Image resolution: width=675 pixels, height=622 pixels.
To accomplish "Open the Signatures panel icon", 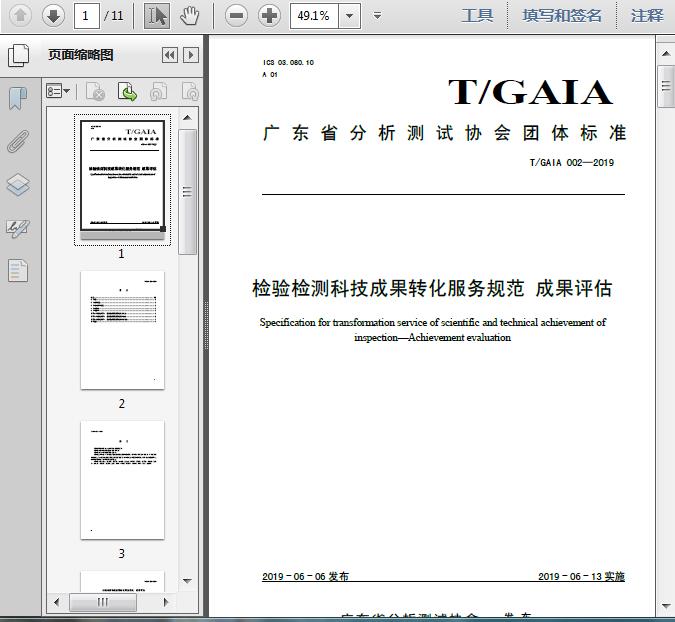I will (18, 228).
